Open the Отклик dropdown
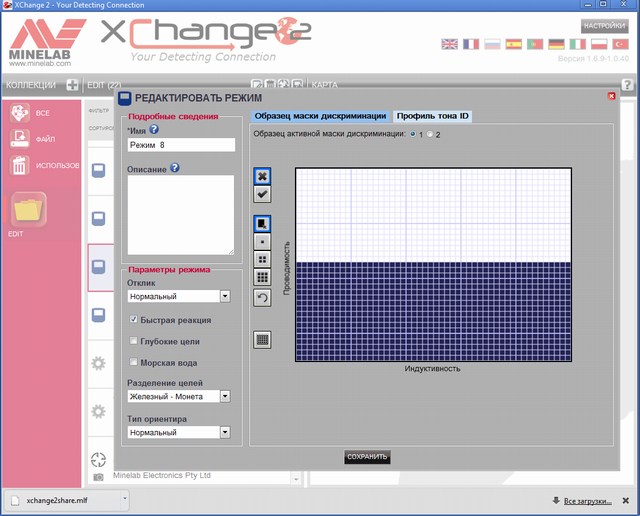The width and height of the screenshot is (640, 516). 225,297
